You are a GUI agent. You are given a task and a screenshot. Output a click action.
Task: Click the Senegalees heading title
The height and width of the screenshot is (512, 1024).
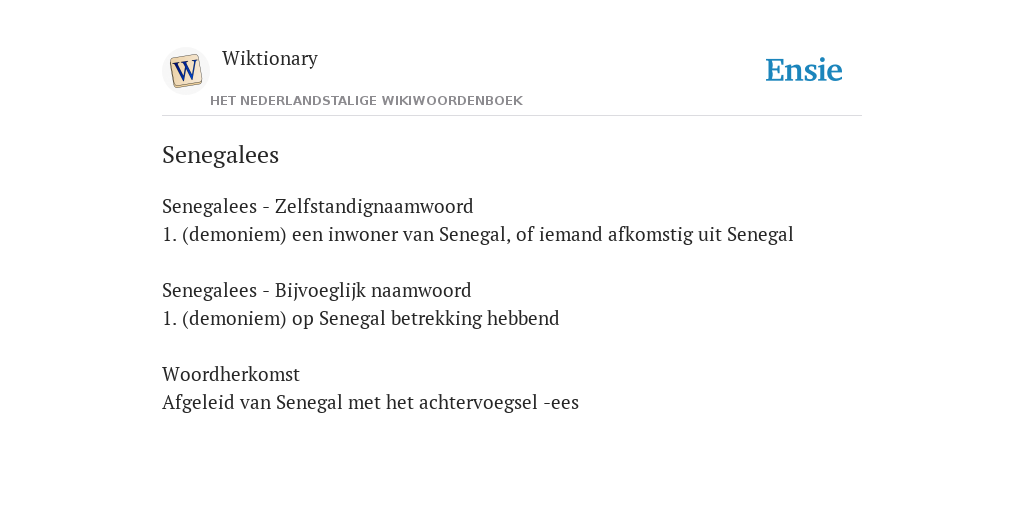pos(221,155)
